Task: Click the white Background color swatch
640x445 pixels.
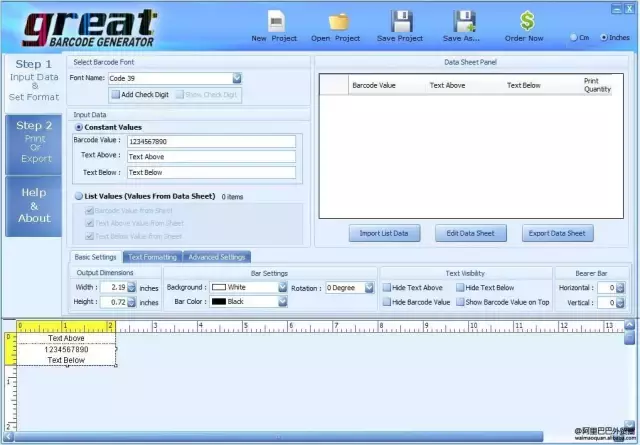Action: click(x=219, y=287)
